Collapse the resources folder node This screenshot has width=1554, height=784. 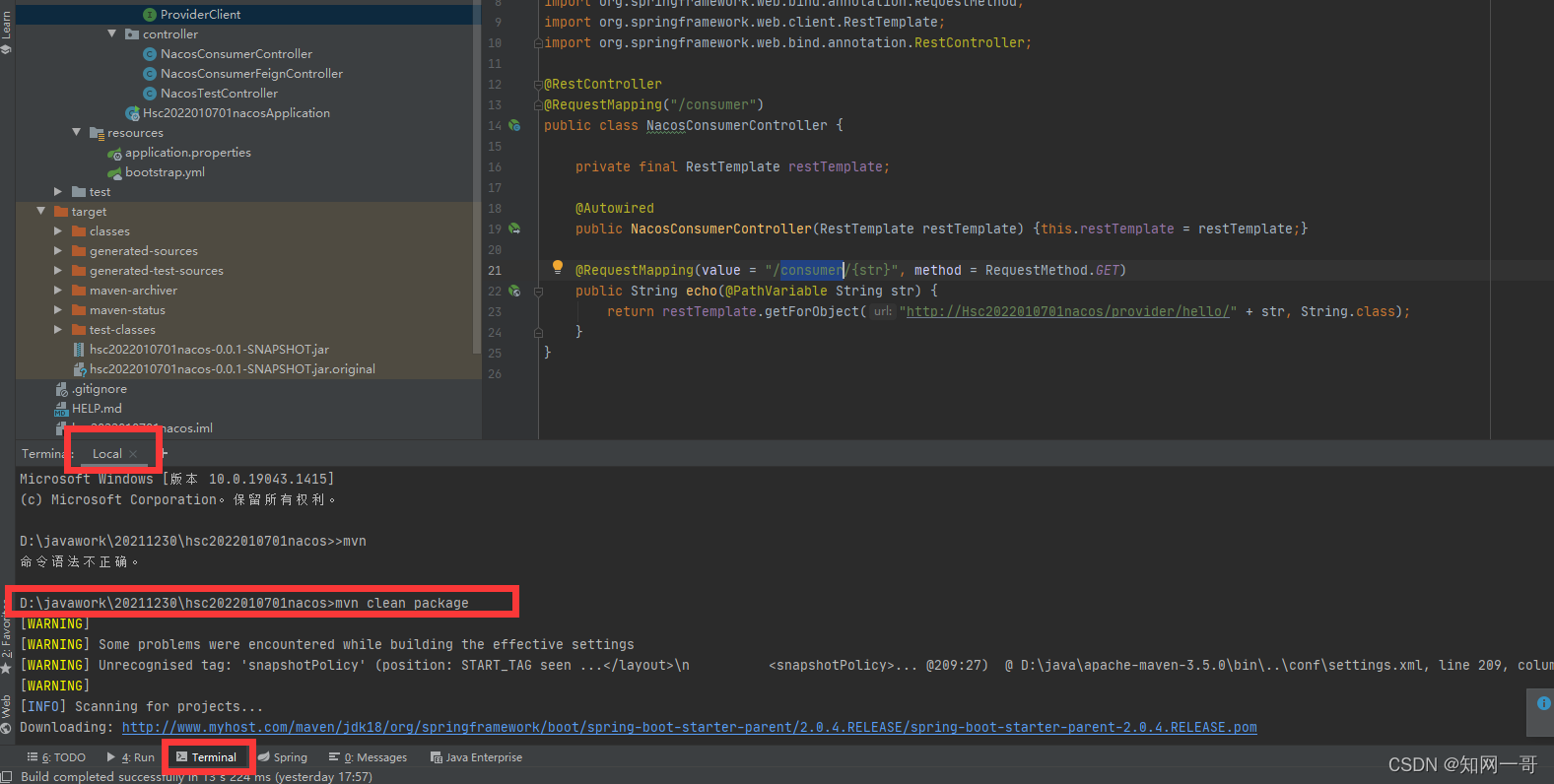click(76, 133)
